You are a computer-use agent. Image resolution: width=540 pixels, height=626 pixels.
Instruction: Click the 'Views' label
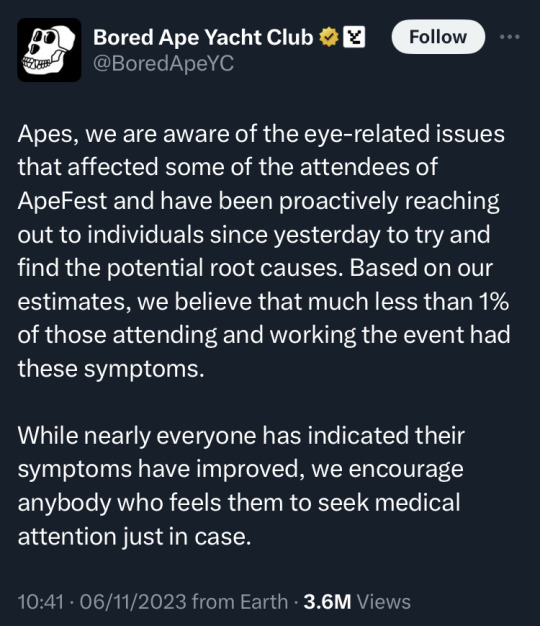pos(384,602)
